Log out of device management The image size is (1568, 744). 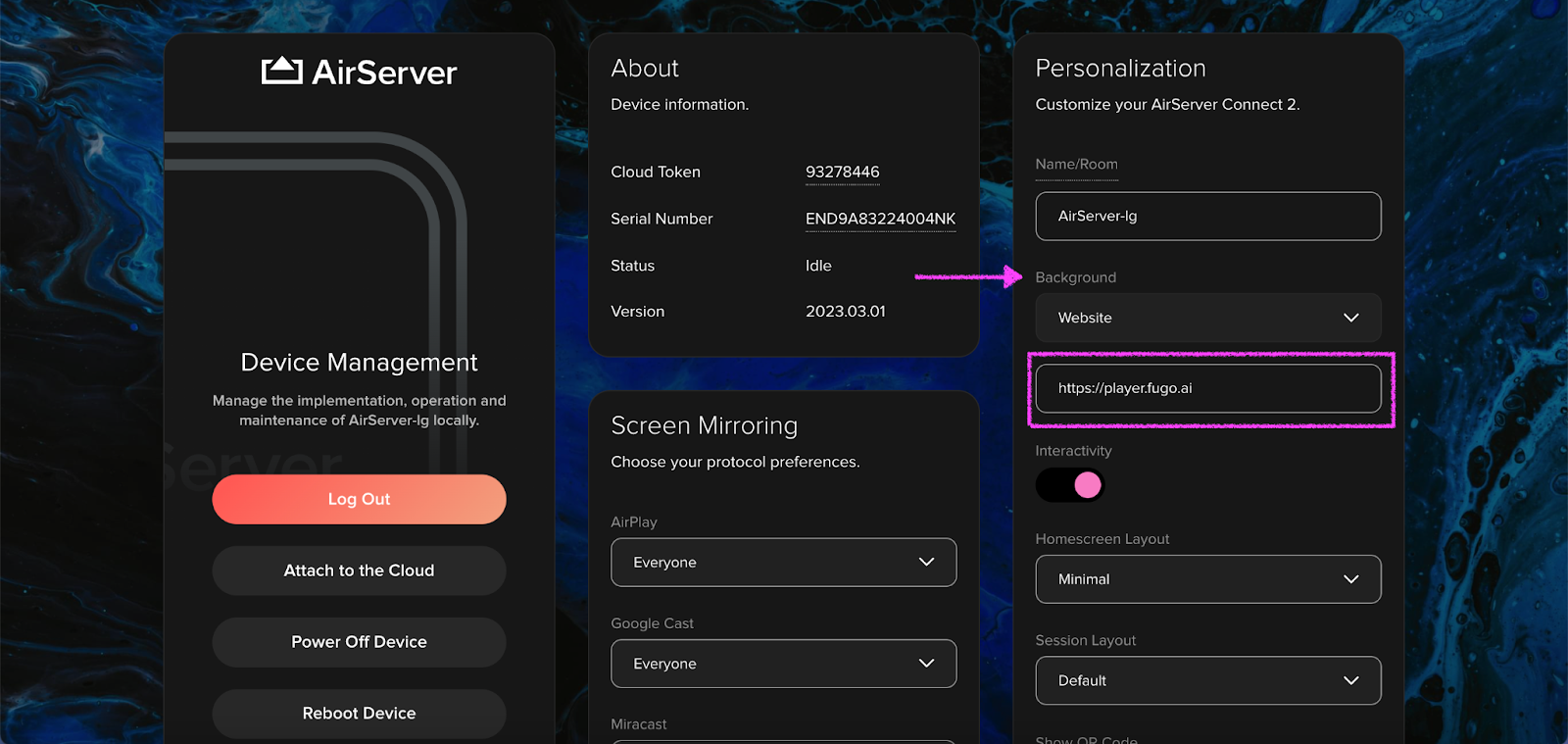click(x=359, y=499)
